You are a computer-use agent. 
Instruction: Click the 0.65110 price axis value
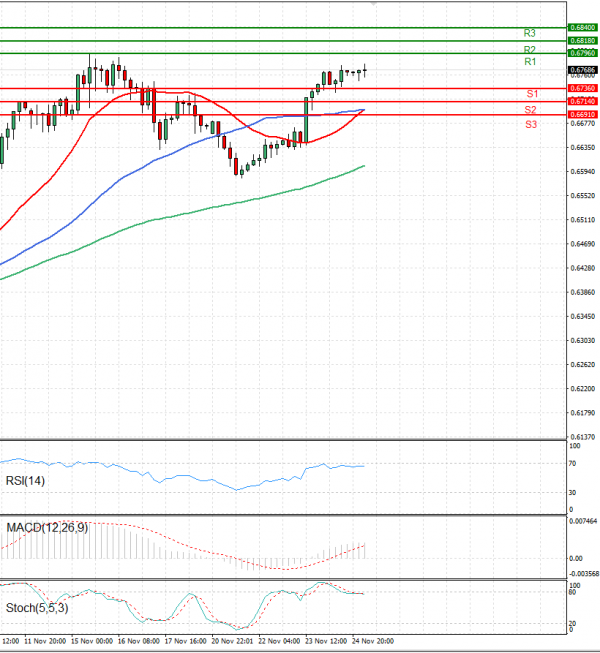click(583, 220)
